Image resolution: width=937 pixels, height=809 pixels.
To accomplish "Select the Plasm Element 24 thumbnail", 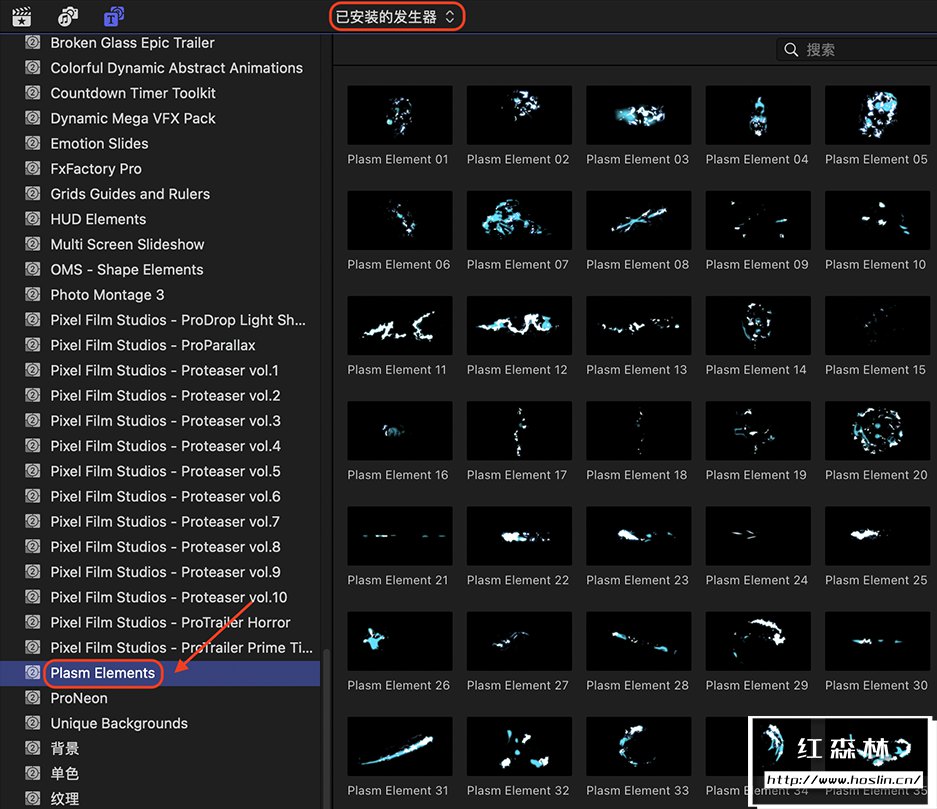I will click(x=758, y=535).
